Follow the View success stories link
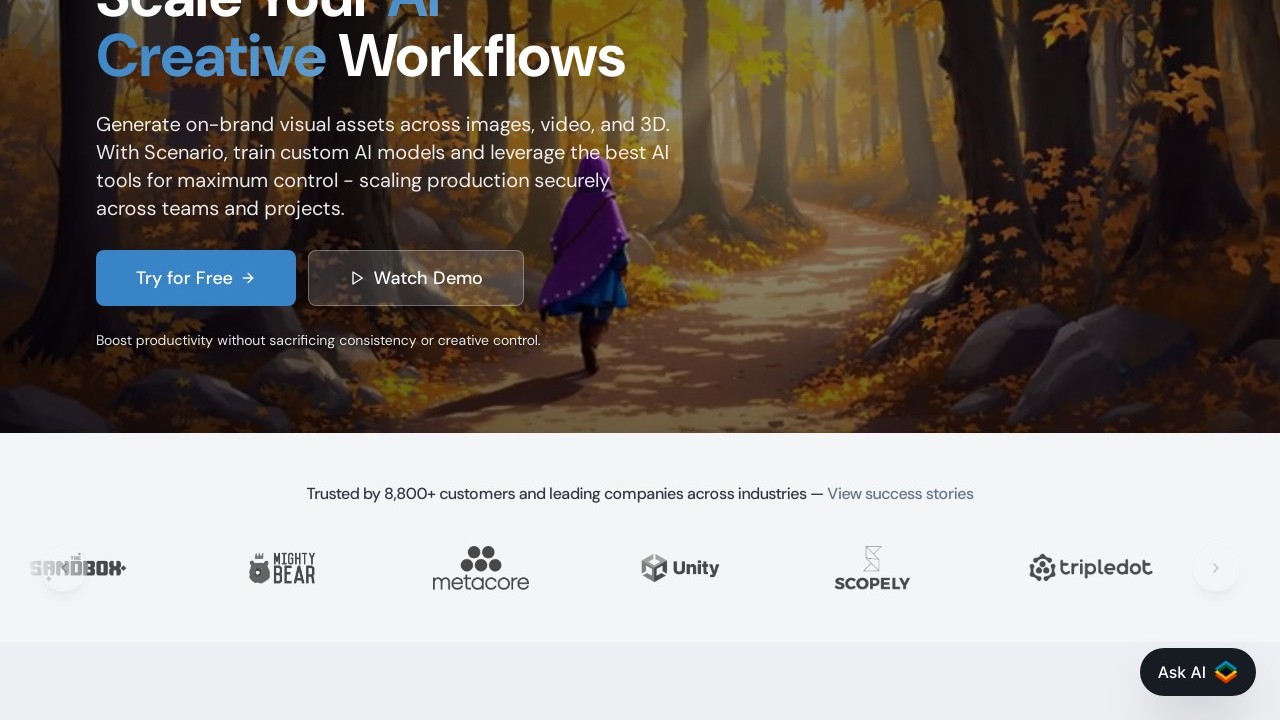Viewport: 1280px width, 720px height. click(900, 494)
